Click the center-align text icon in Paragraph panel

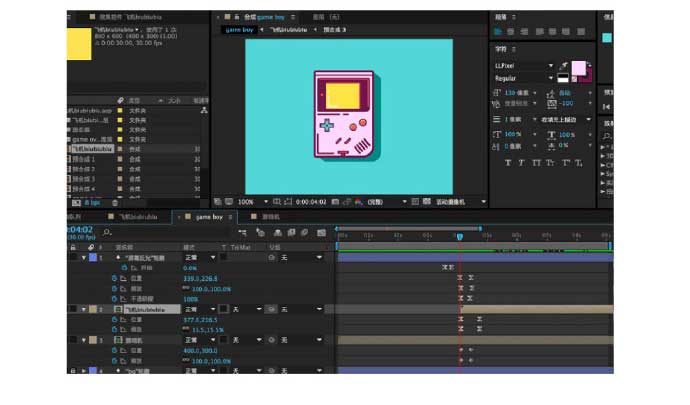click(510, 32)
